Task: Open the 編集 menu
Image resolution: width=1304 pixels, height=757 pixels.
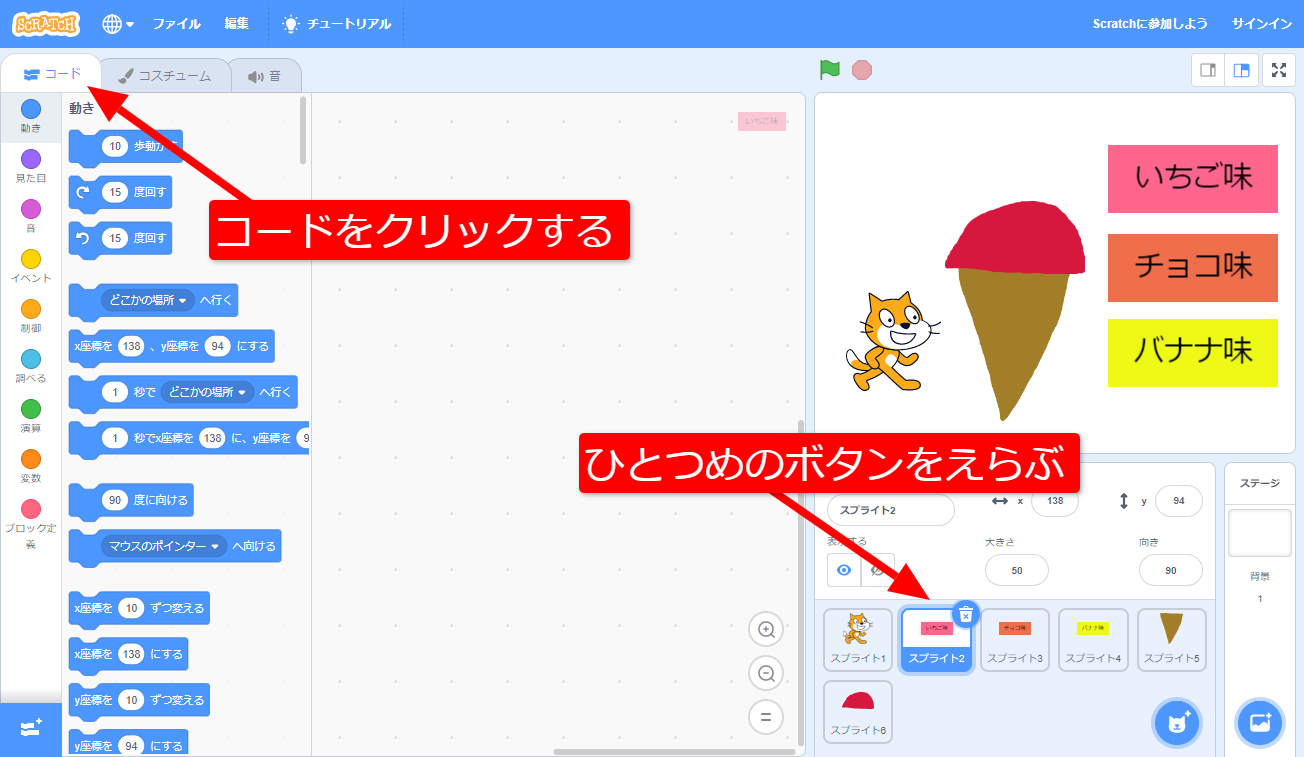Action: [x=237, y=23]
